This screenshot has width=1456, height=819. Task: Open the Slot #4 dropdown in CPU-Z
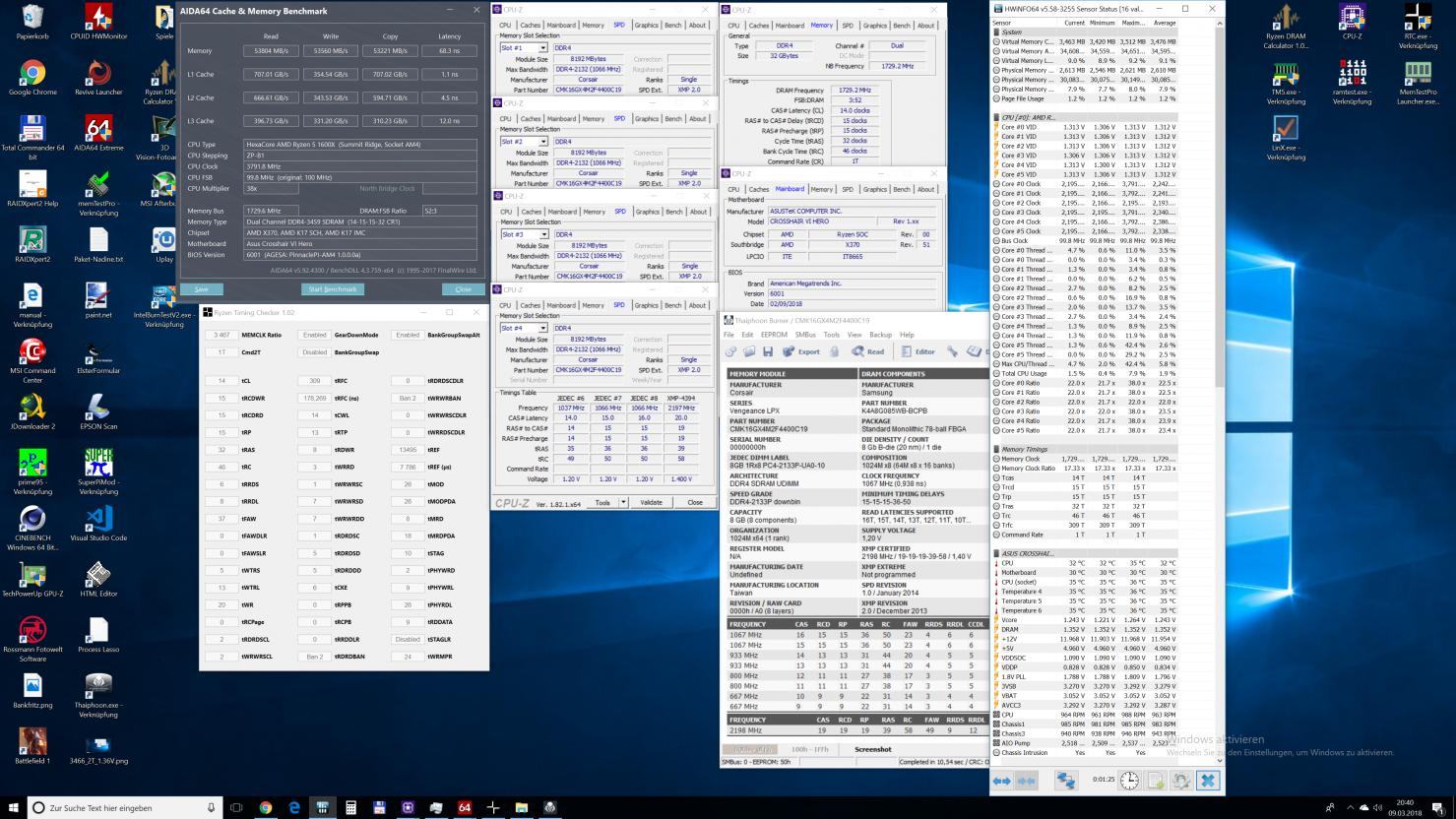pos(524,328)
